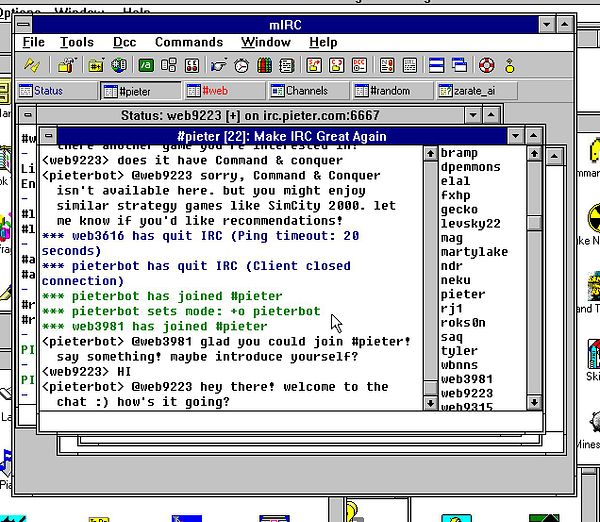Open the Channels folder toolbar icon
600x522 pixels.
click(96, 65)
